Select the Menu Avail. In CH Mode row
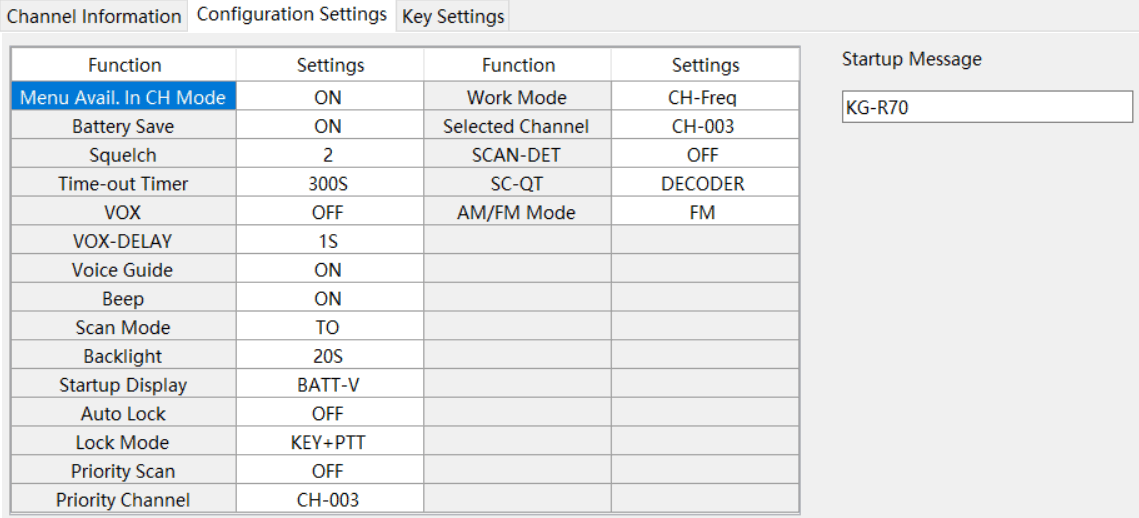The height and width of the screenshot is (518, 1139). 124,97
